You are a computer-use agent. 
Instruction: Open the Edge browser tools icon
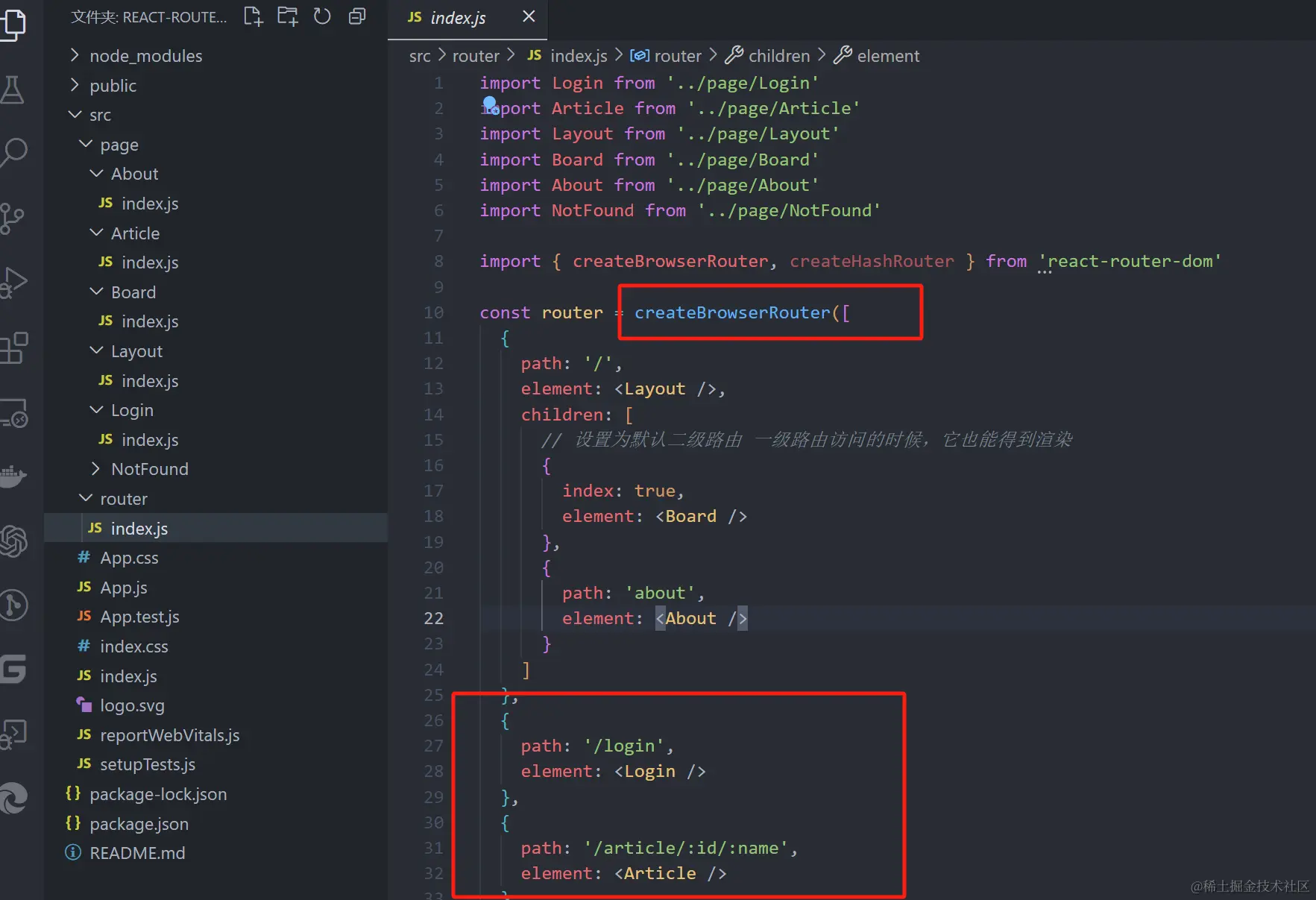(x=13, y=799)
